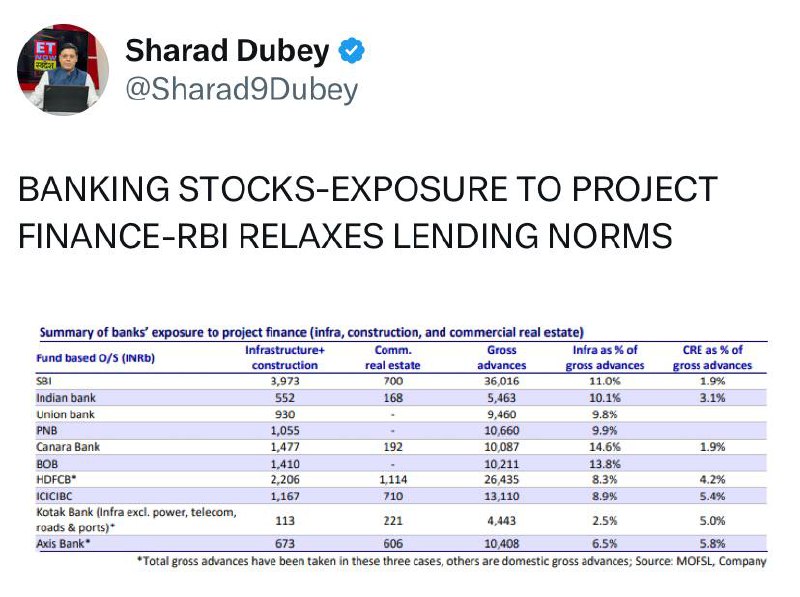Screen dimensions: 800x597
Task: Click the blue verified badge icon
Action: click(x=352, y=51)
